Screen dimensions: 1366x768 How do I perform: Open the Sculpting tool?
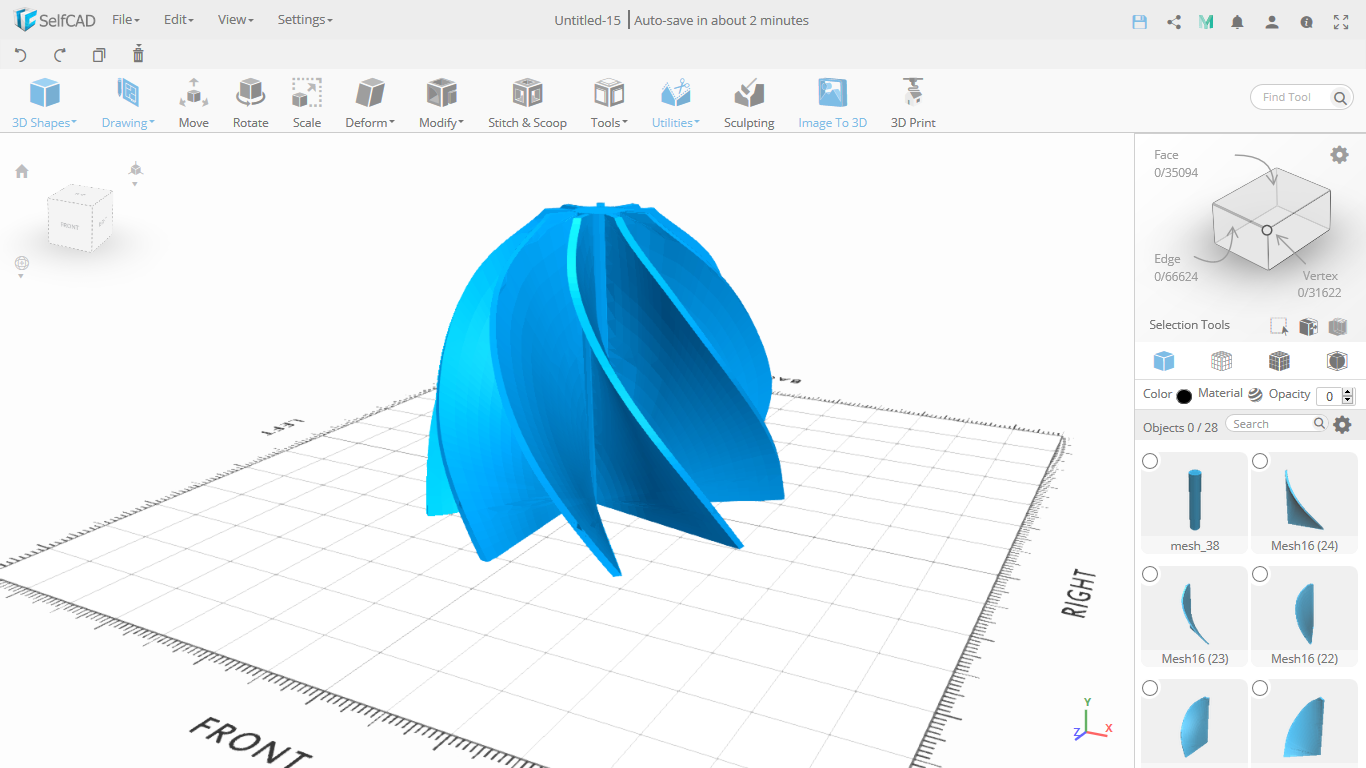click(x=749, y=104)
